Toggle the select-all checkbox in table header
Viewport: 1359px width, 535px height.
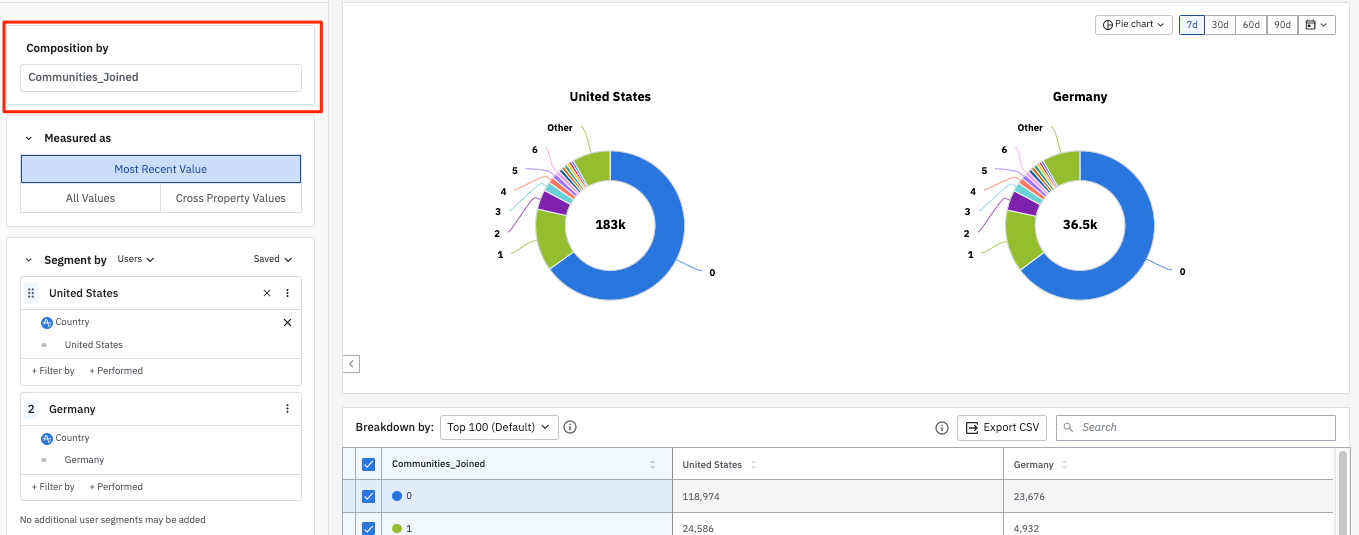[368, 464]
